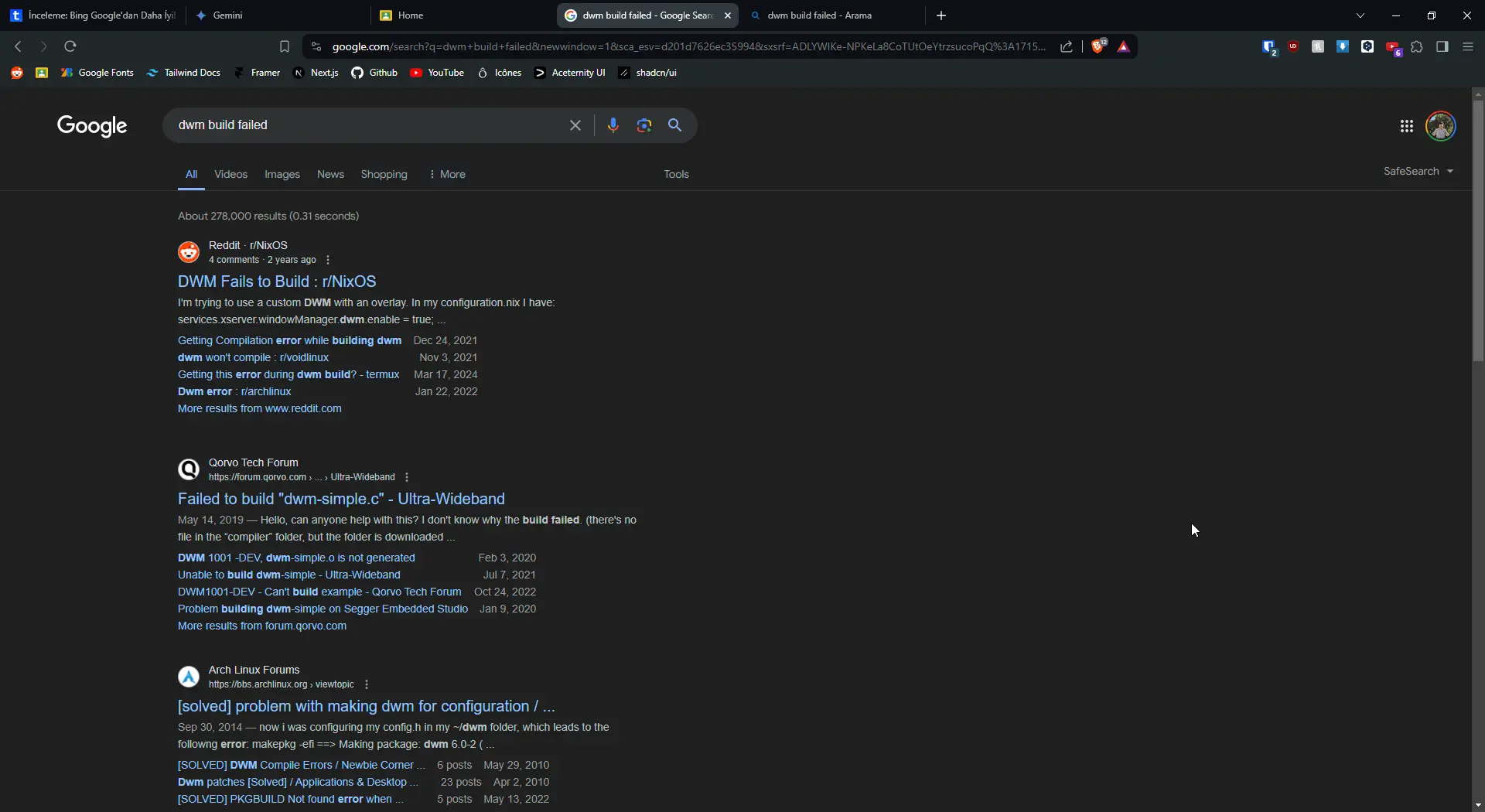Open 'Unable to build dwm-simple - Ultra-Wideband'

click(288, 575)
